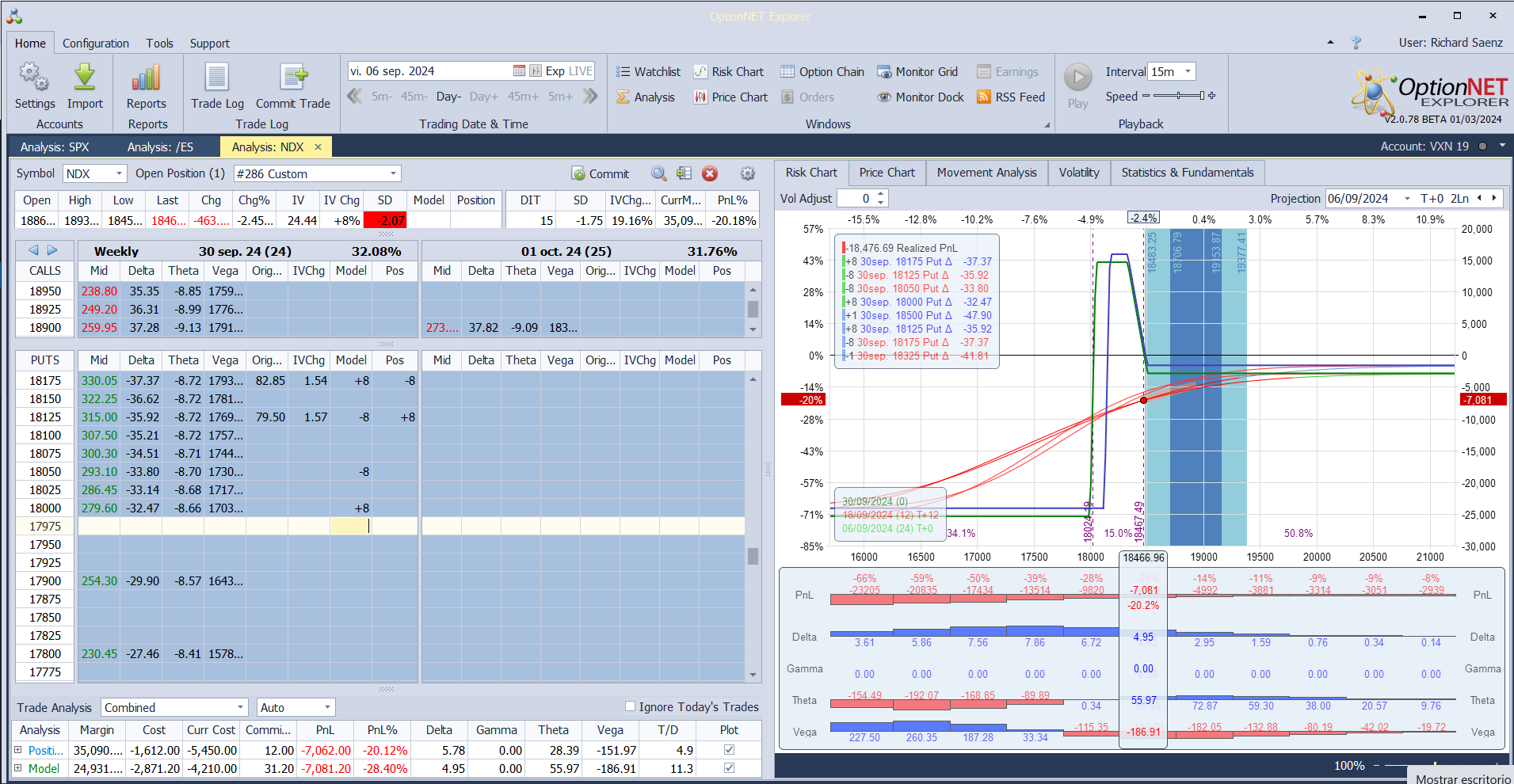Open the Symbol NDX dropdown
1514x784 pixels.
click(119, 173)
